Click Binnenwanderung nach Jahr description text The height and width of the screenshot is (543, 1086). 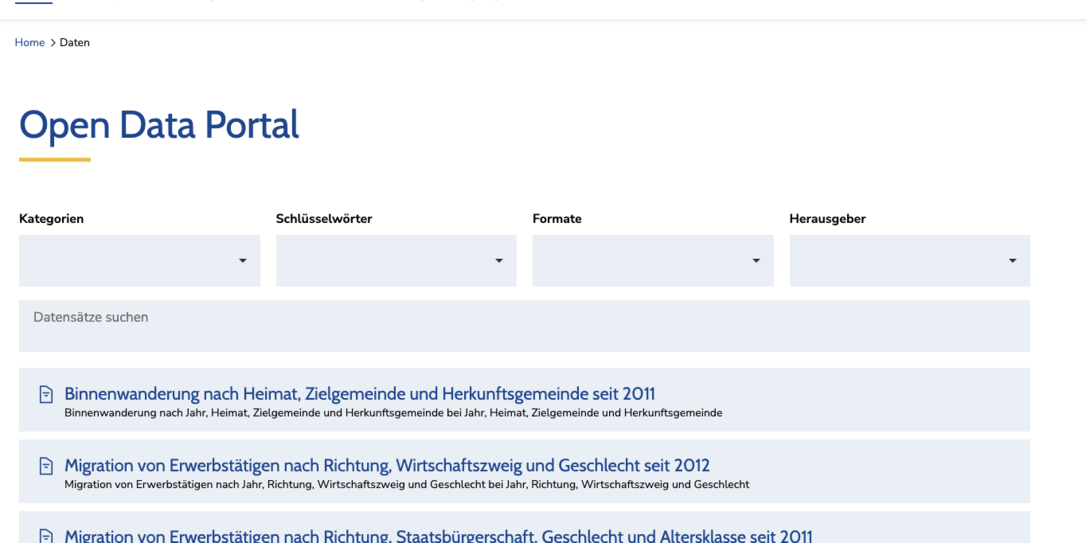(393, 413)
